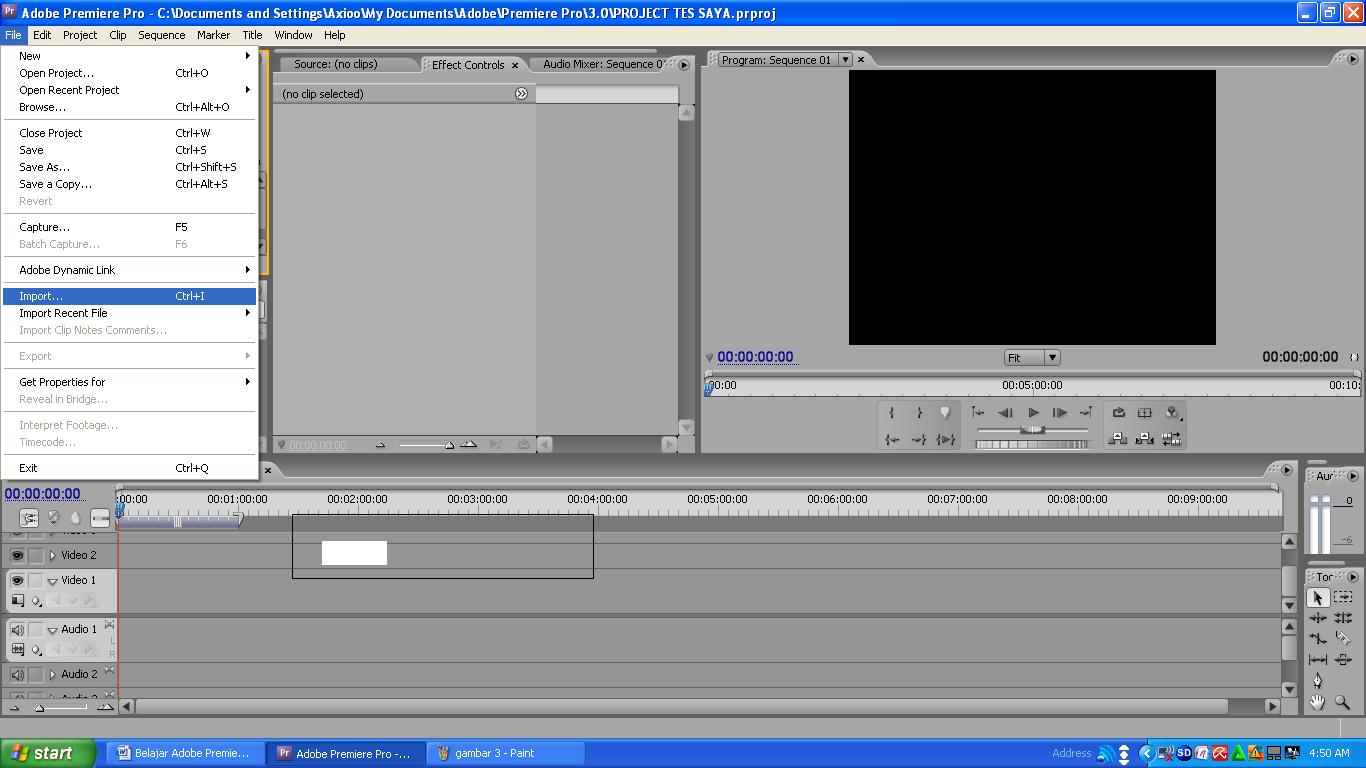Click the Extract button
The width and height of the screenshot is (1366, 768).
coord(1145,439)
